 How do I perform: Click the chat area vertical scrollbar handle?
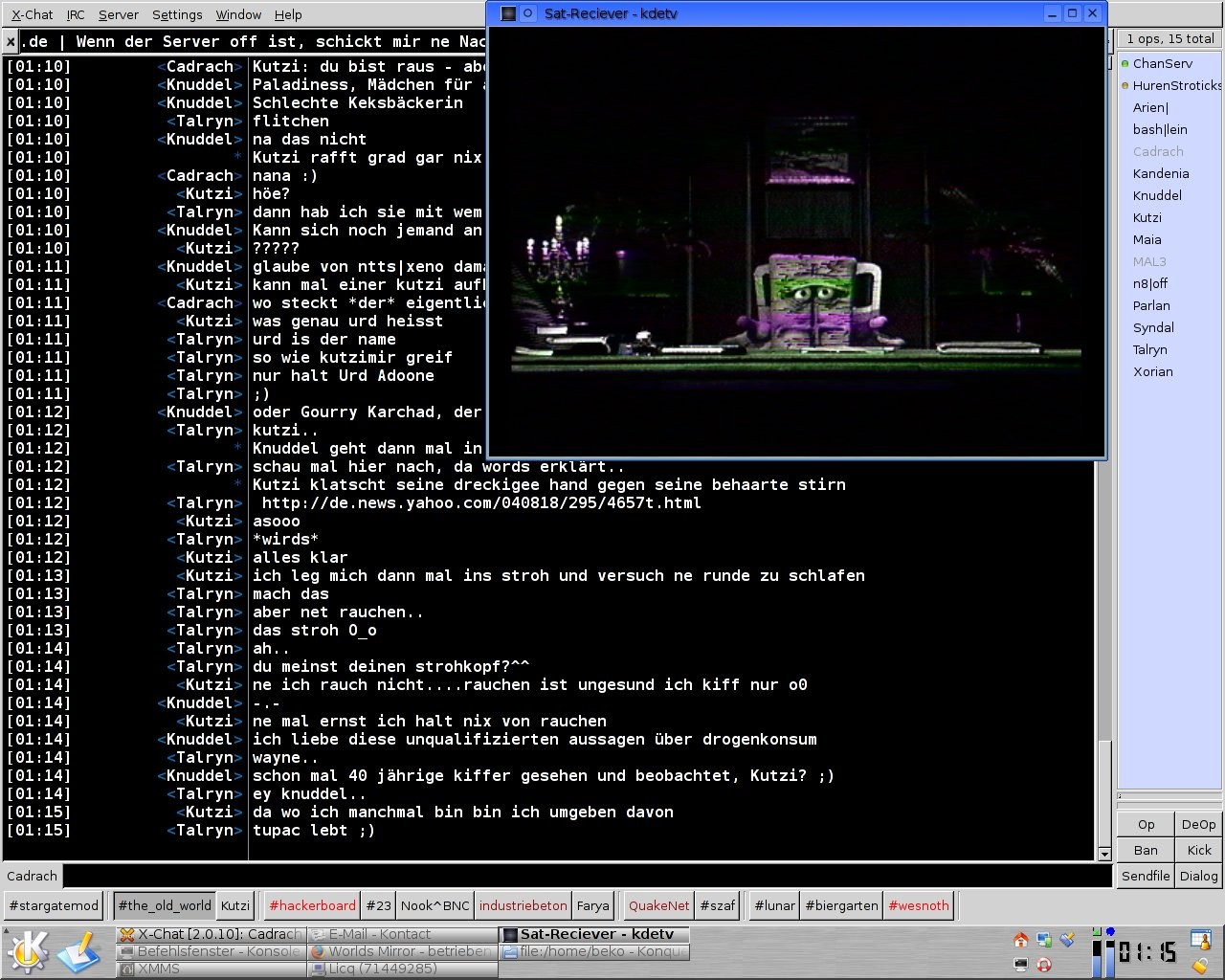[1104, 791]
